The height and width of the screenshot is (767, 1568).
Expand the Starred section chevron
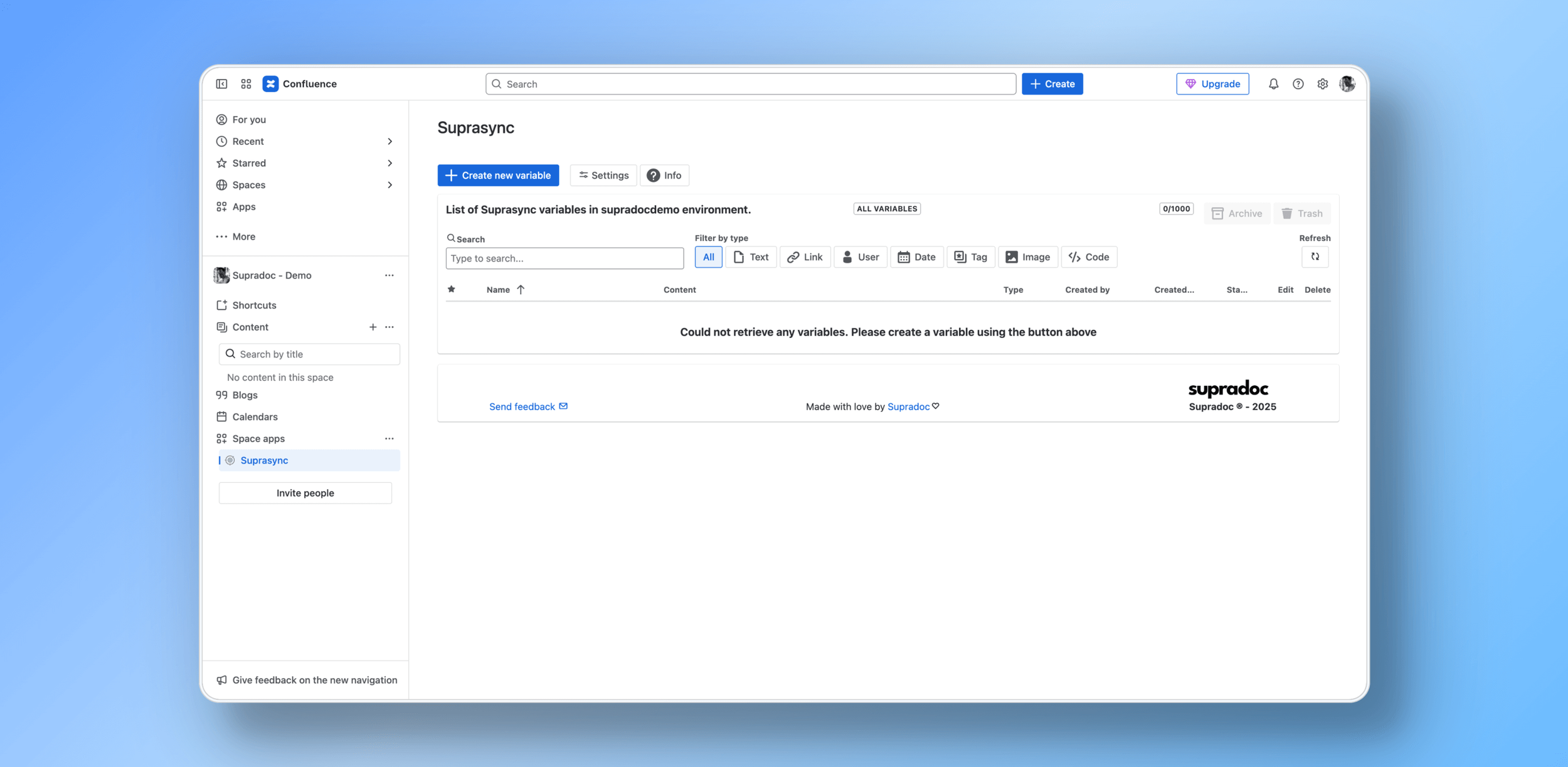[389, 163]
